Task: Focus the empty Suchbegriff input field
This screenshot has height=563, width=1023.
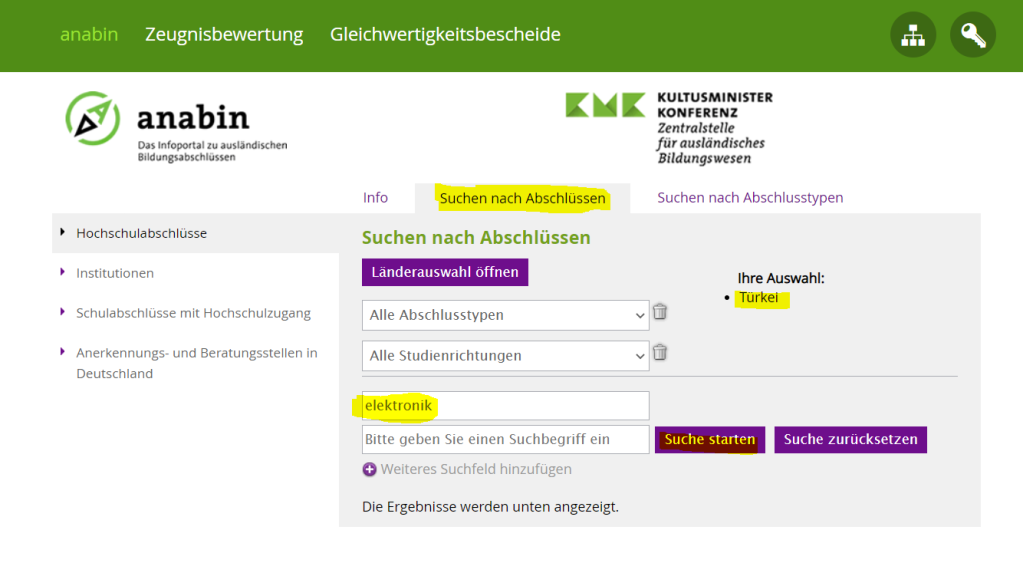Action: (506, 439)
